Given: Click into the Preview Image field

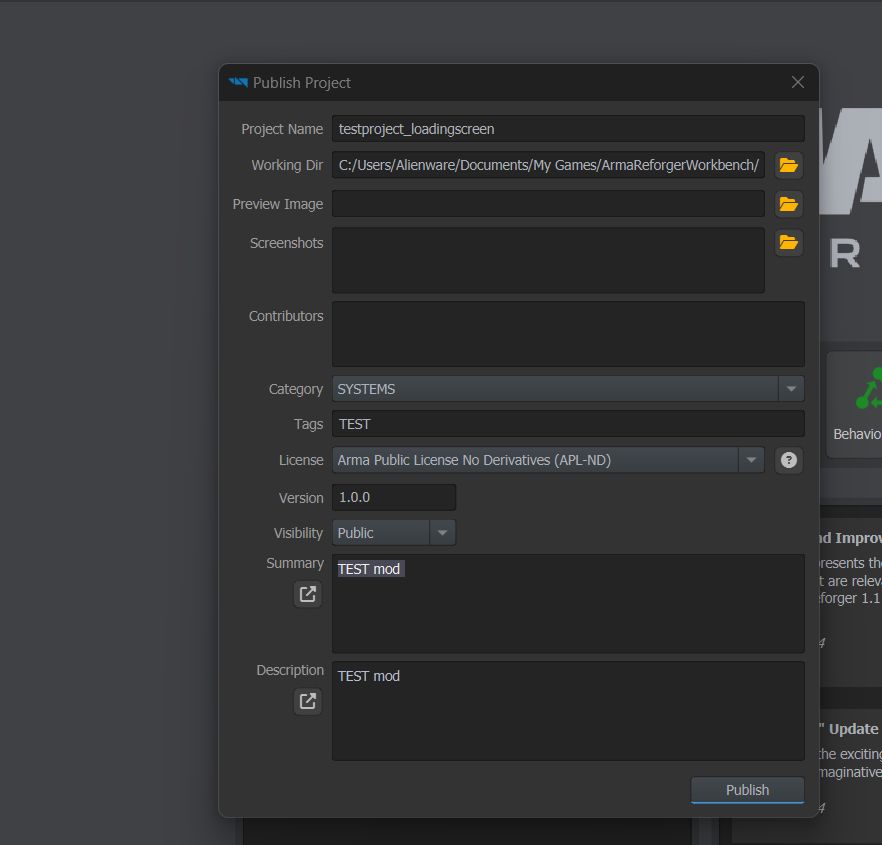Looking at the screenshot, I should pos(548,204).
